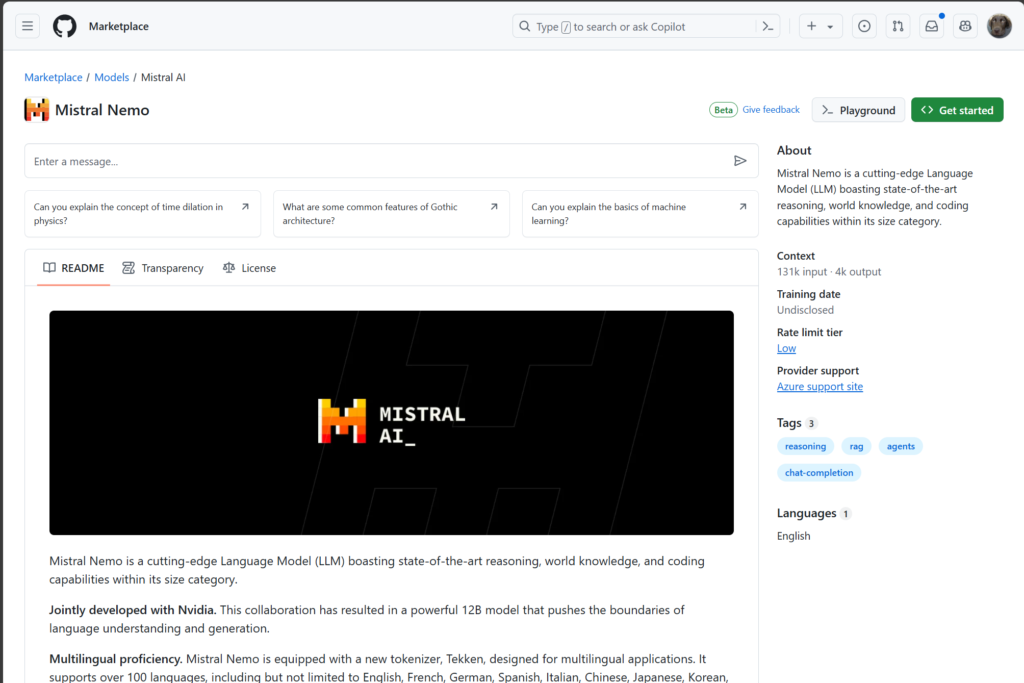Open the Copilot icon in header
Viewport: 1024px width, 683px height.
tap(965, 27)
